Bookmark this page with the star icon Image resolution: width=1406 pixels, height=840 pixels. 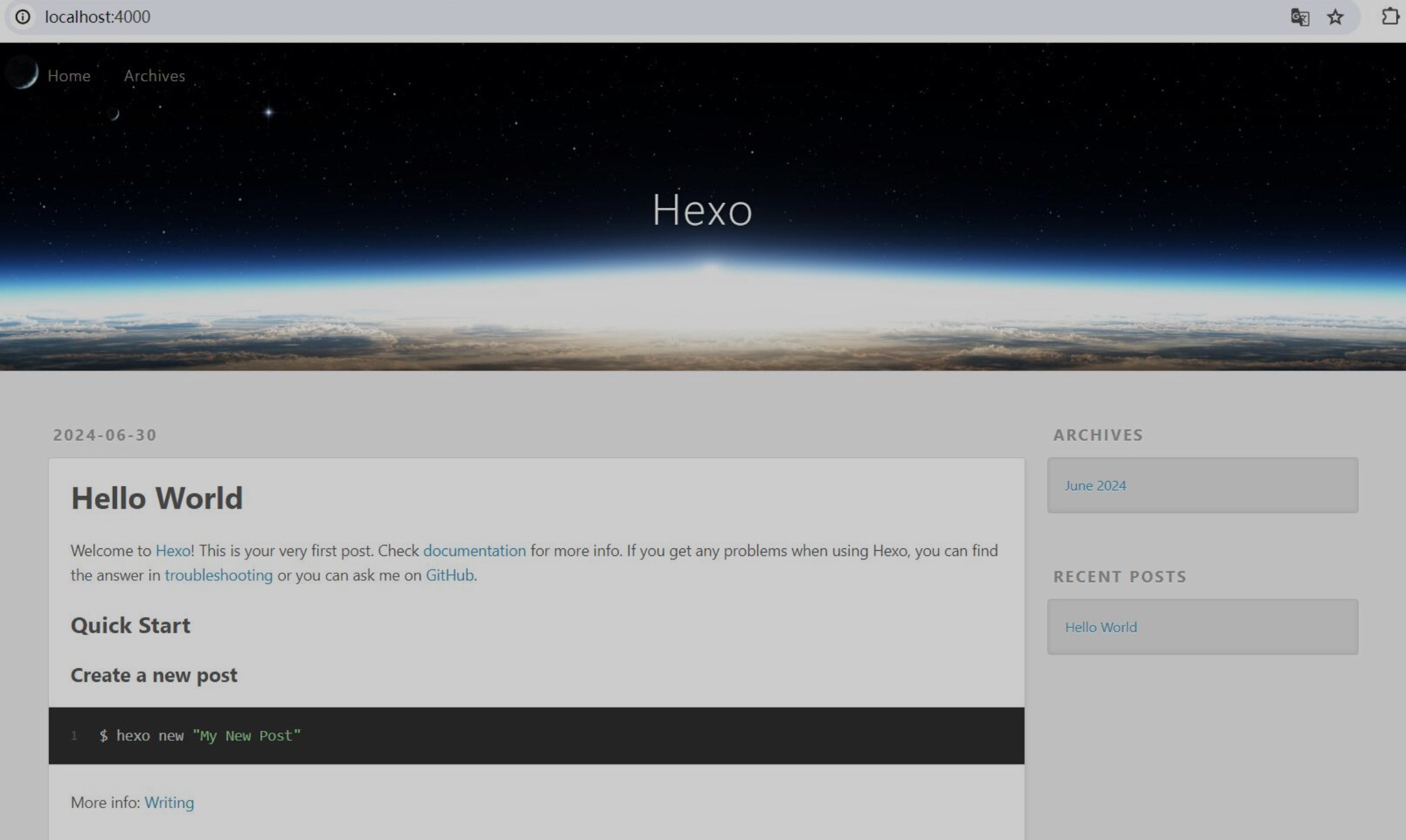click(1335, 17)
